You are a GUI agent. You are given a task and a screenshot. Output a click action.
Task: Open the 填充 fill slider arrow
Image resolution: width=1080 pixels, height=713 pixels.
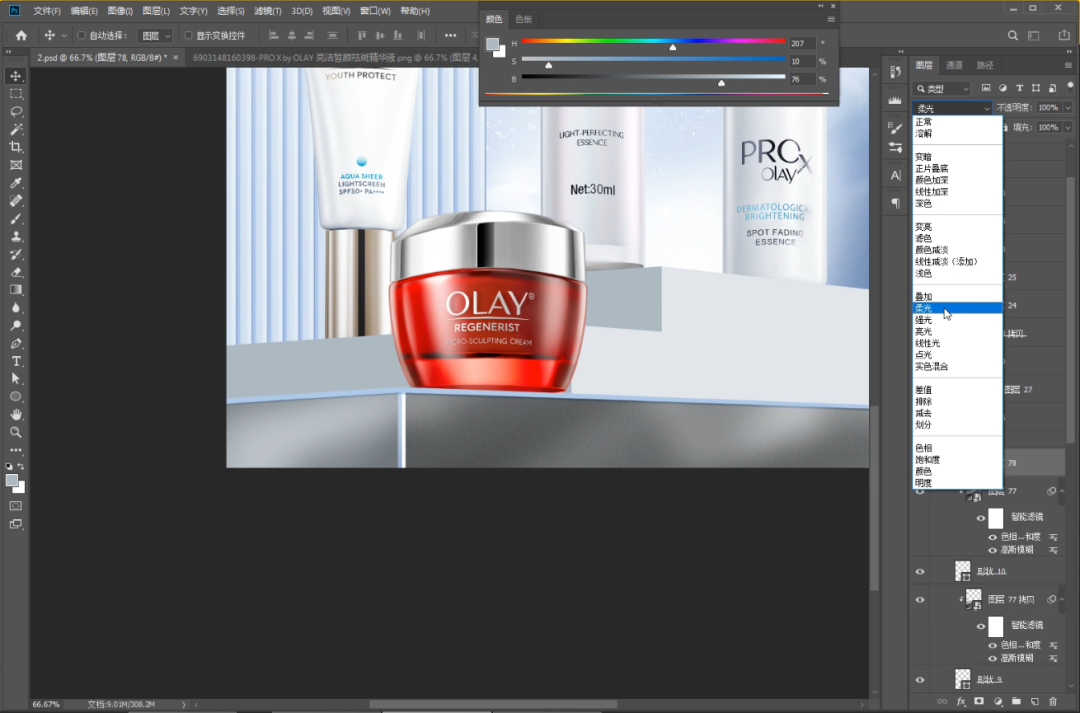click(x=1068, y=127)
